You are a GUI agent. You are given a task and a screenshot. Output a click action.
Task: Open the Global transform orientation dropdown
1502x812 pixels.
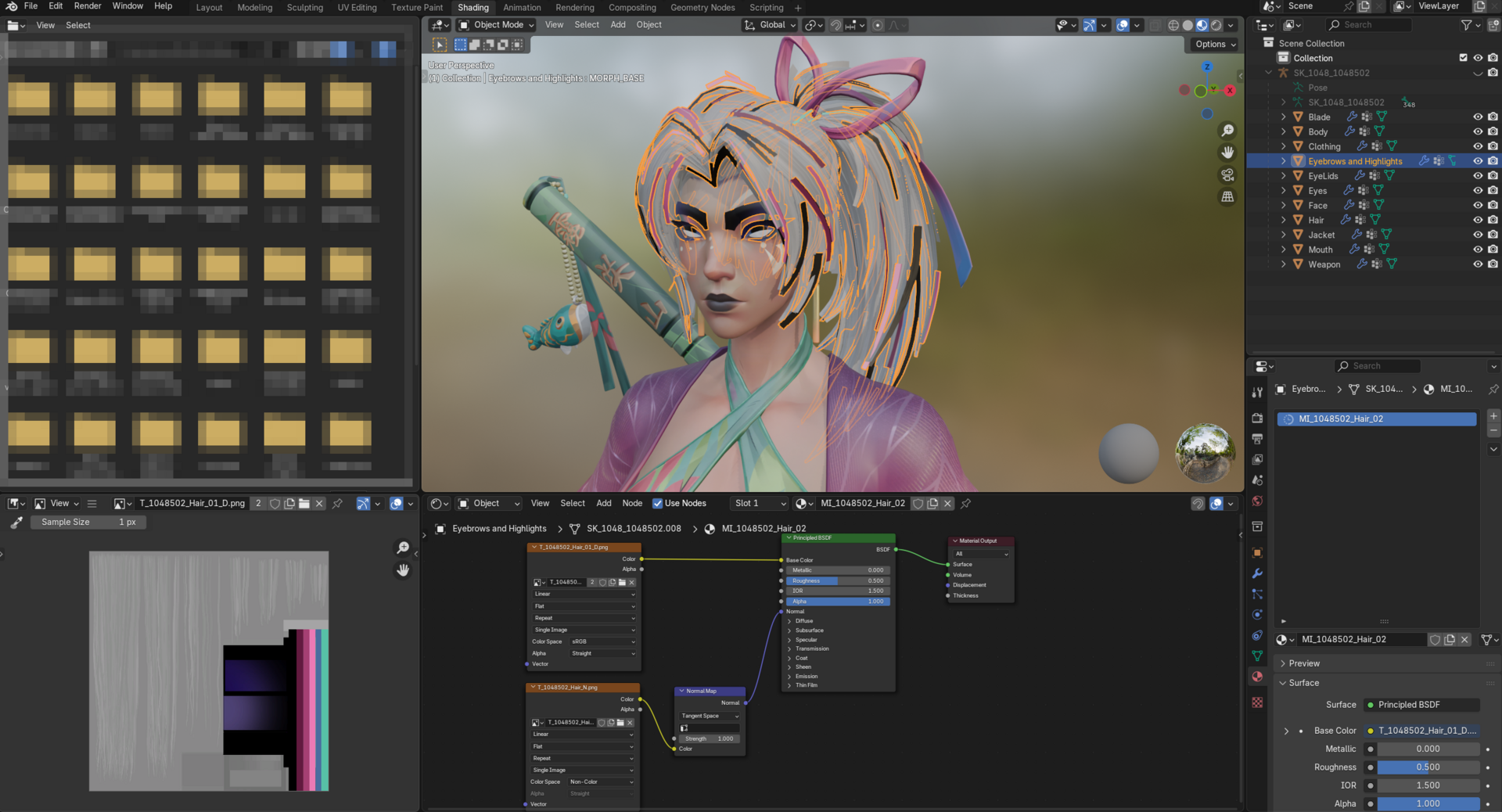[x=770, y=25]
